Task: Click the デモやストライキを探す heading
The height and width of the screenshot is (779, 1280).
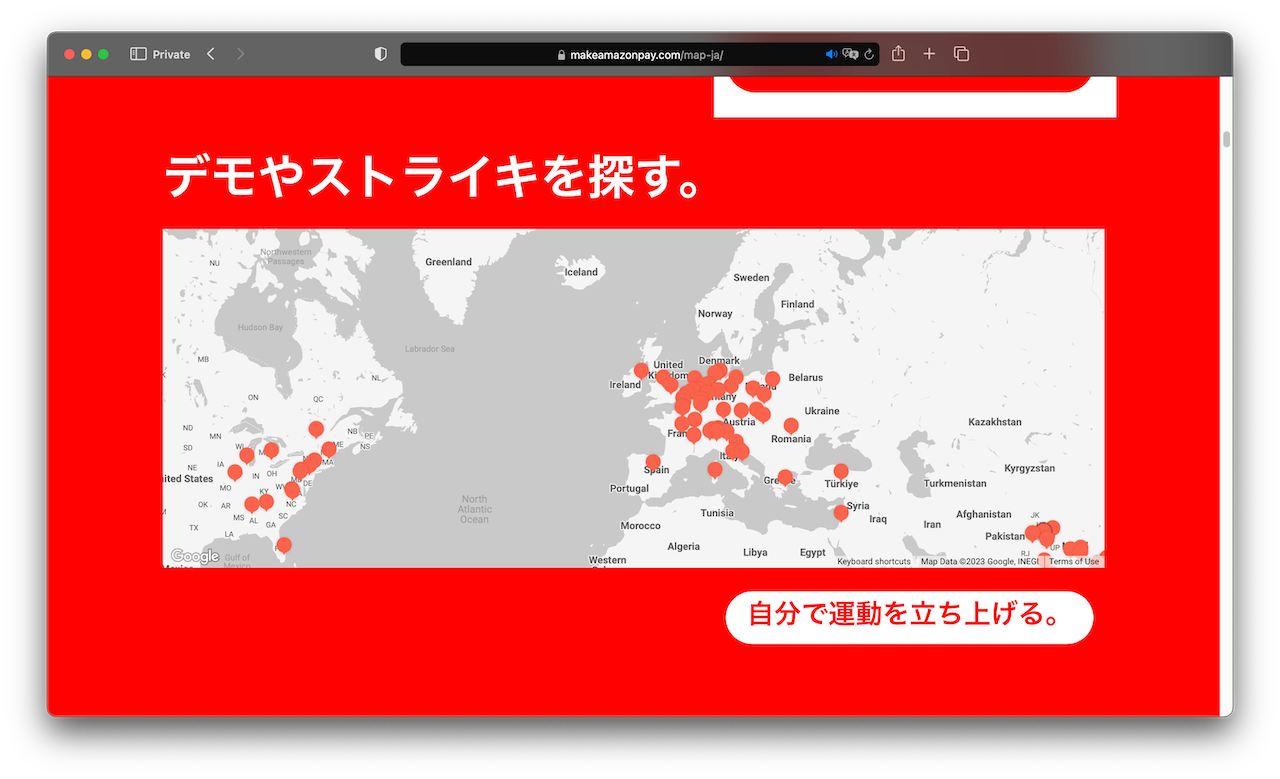Action: coord(433,176)
